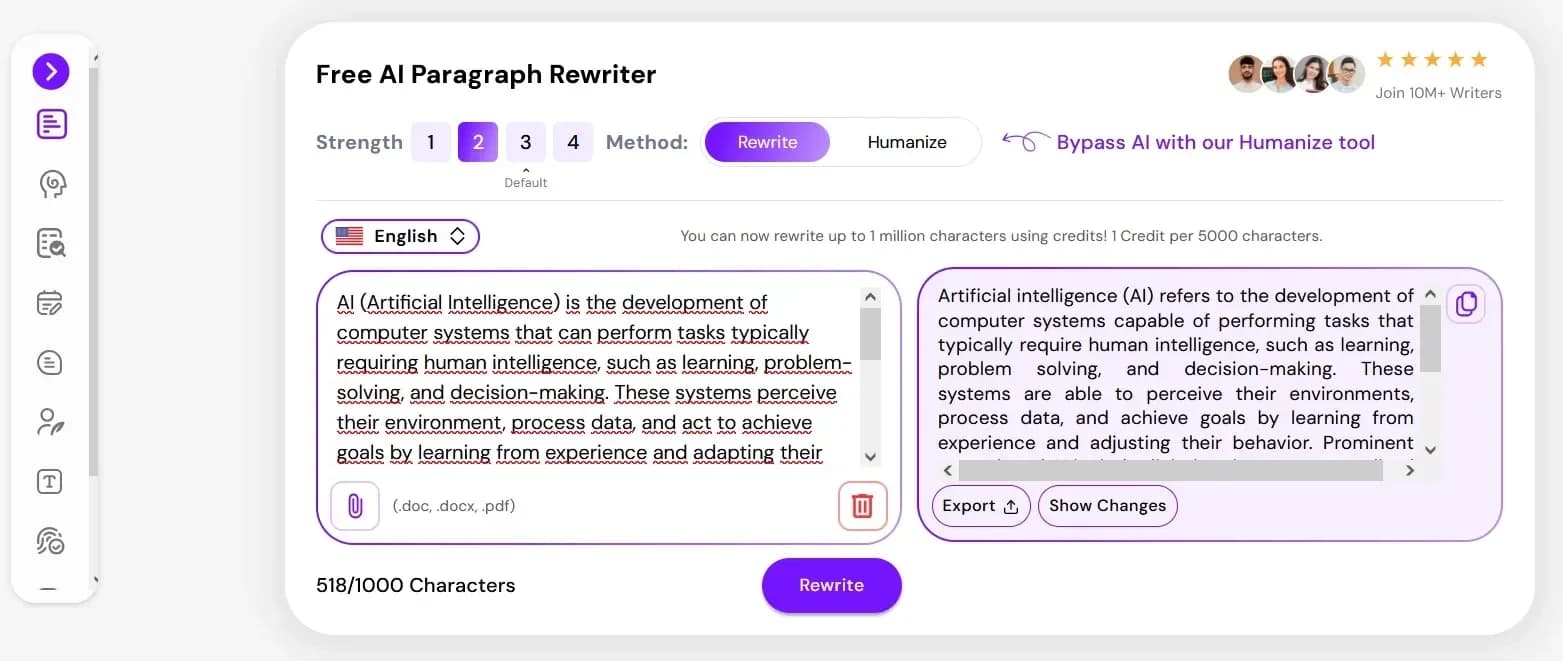This screenshot has width=1563, height=661.
Task: Select the Paragraph Rewriter icon in the sidebar
Action: tap(51, 123)
